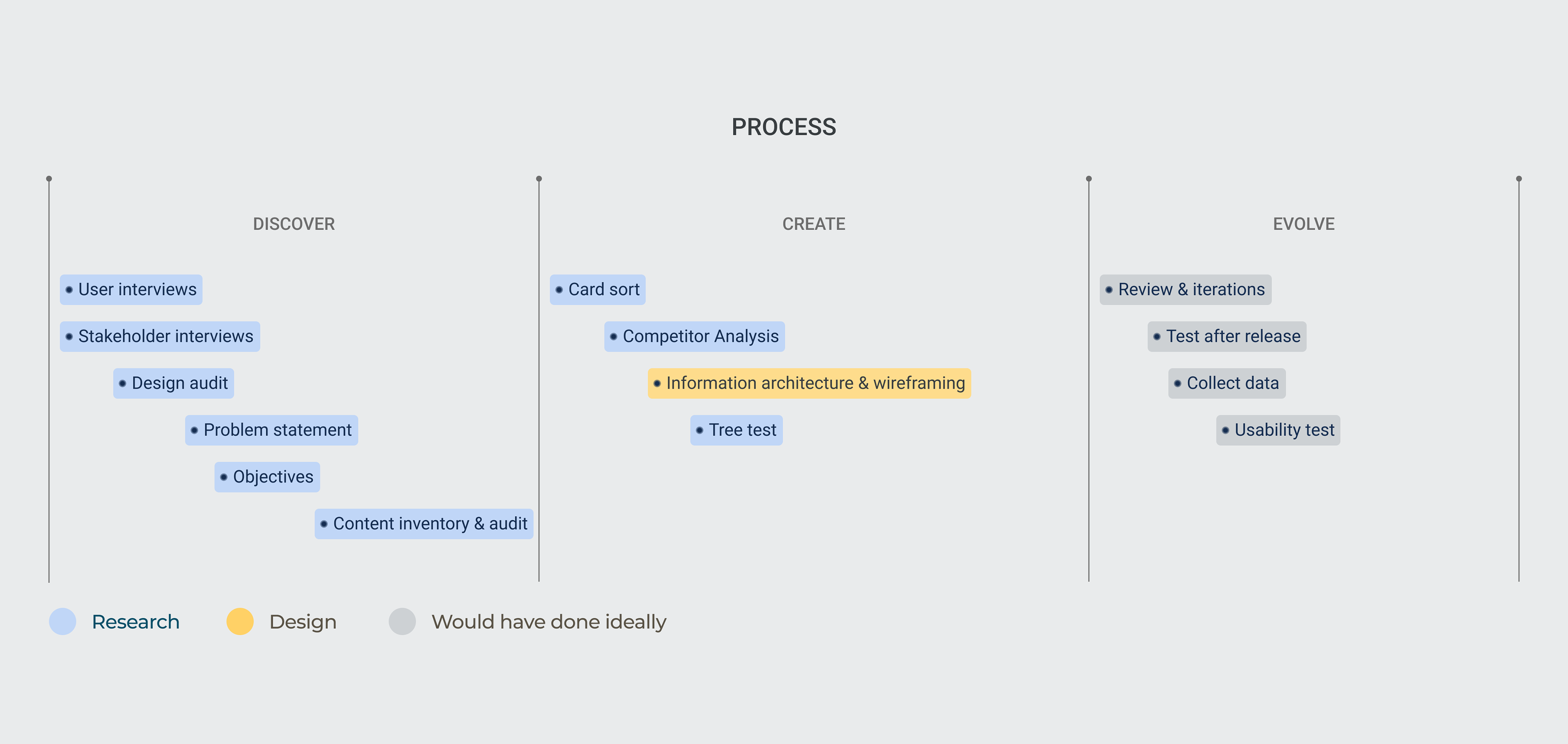Select the Usability test tag

tap(1278, 430)
